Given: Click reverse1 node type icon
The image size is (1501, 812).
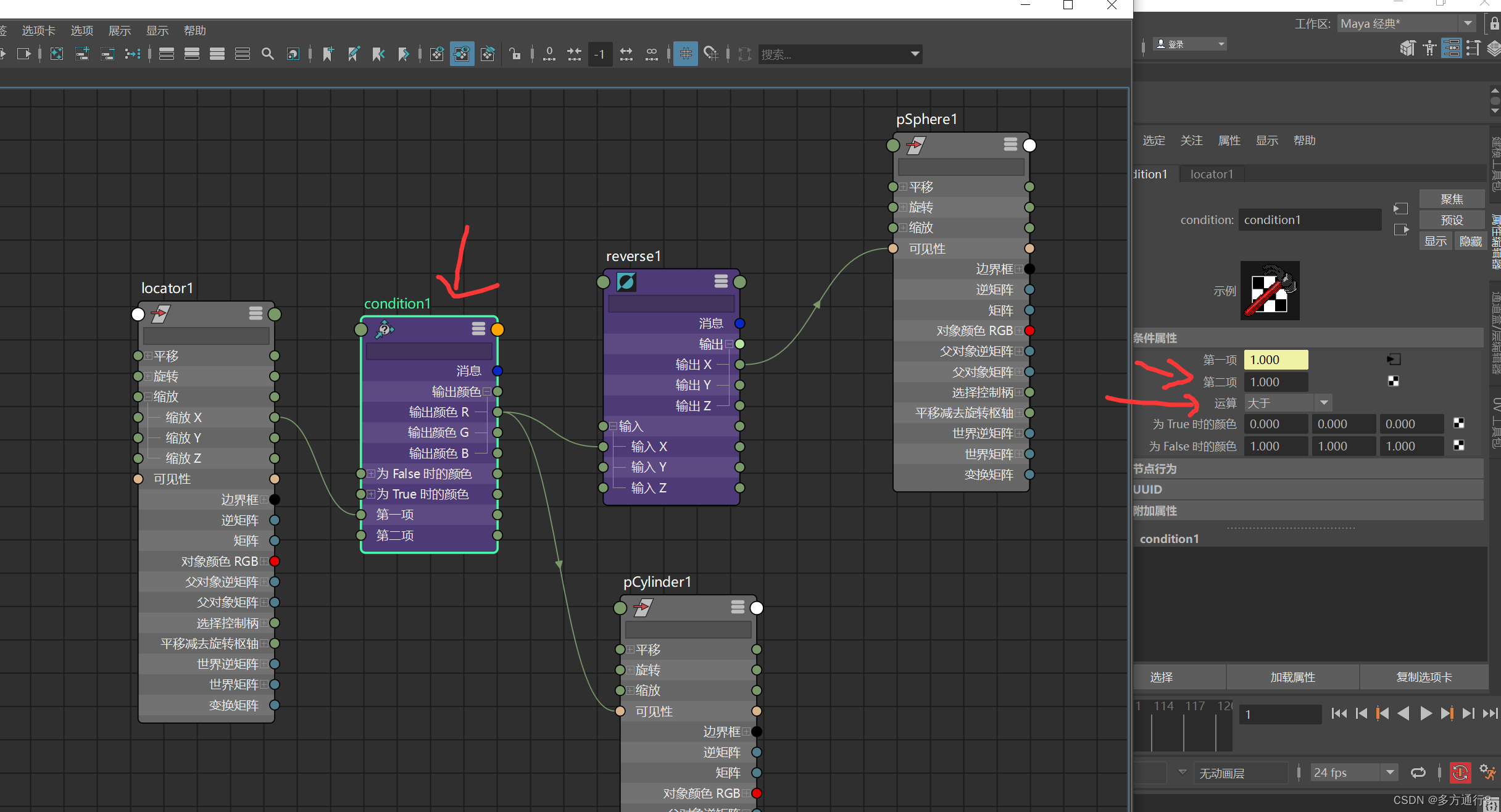Looking at the screenshot, I should tap(626, 282).
